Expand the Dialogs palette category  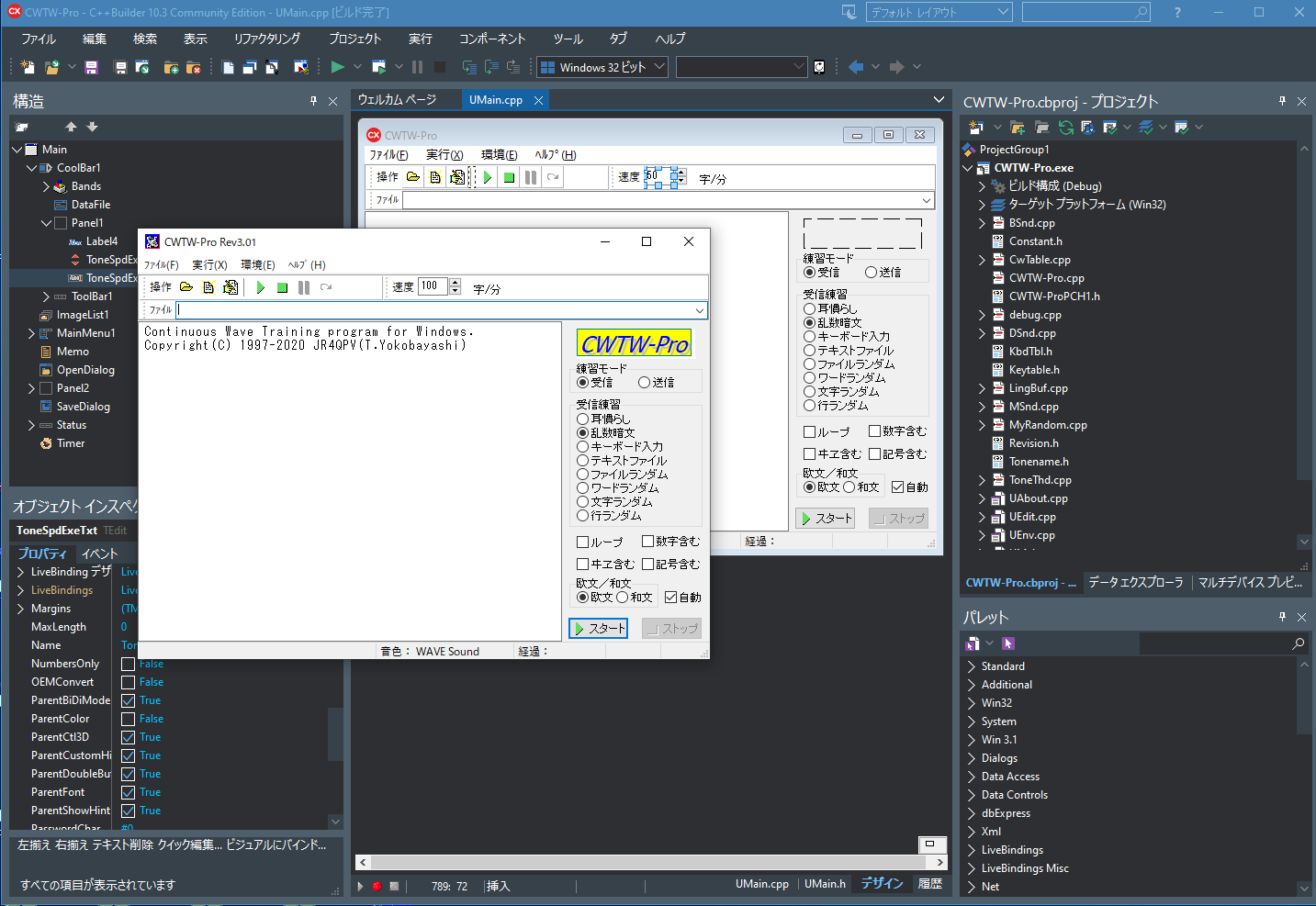[x=972, y=758]
